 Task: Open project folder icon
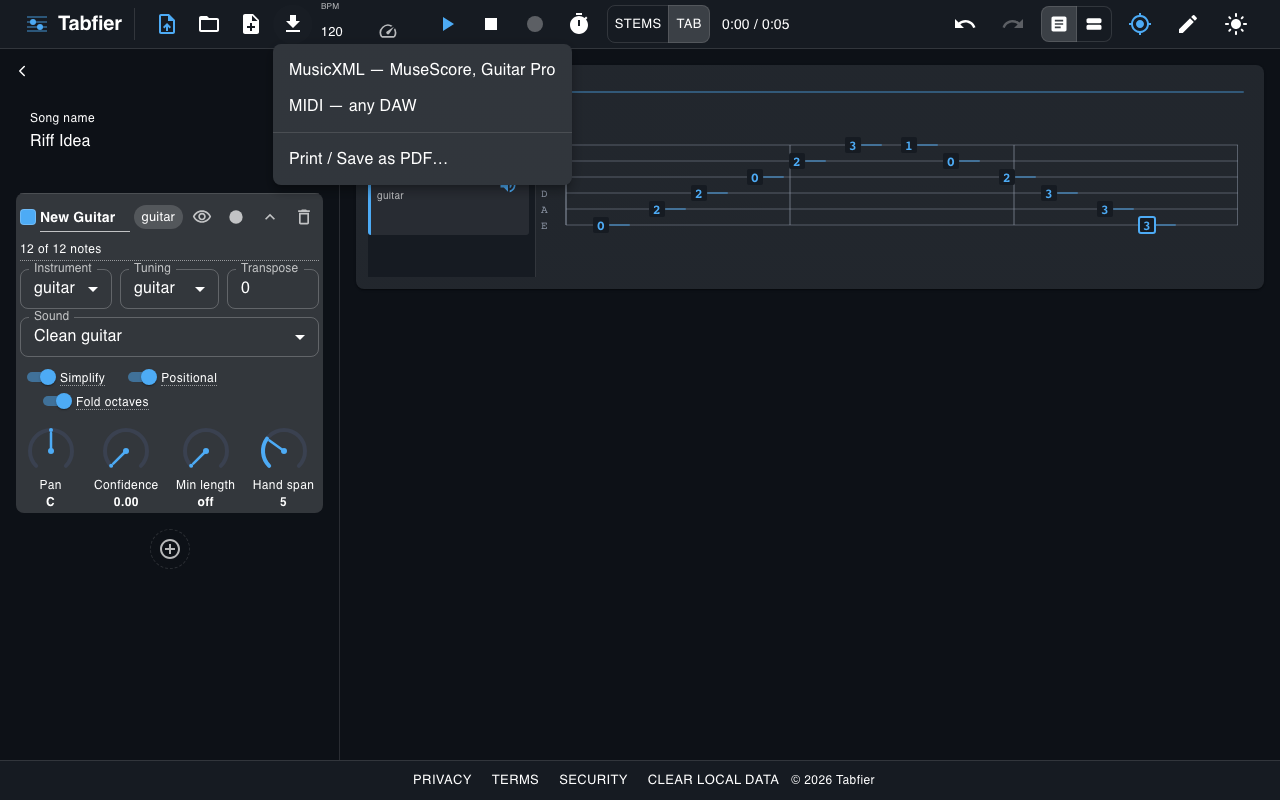coord(209,24)
